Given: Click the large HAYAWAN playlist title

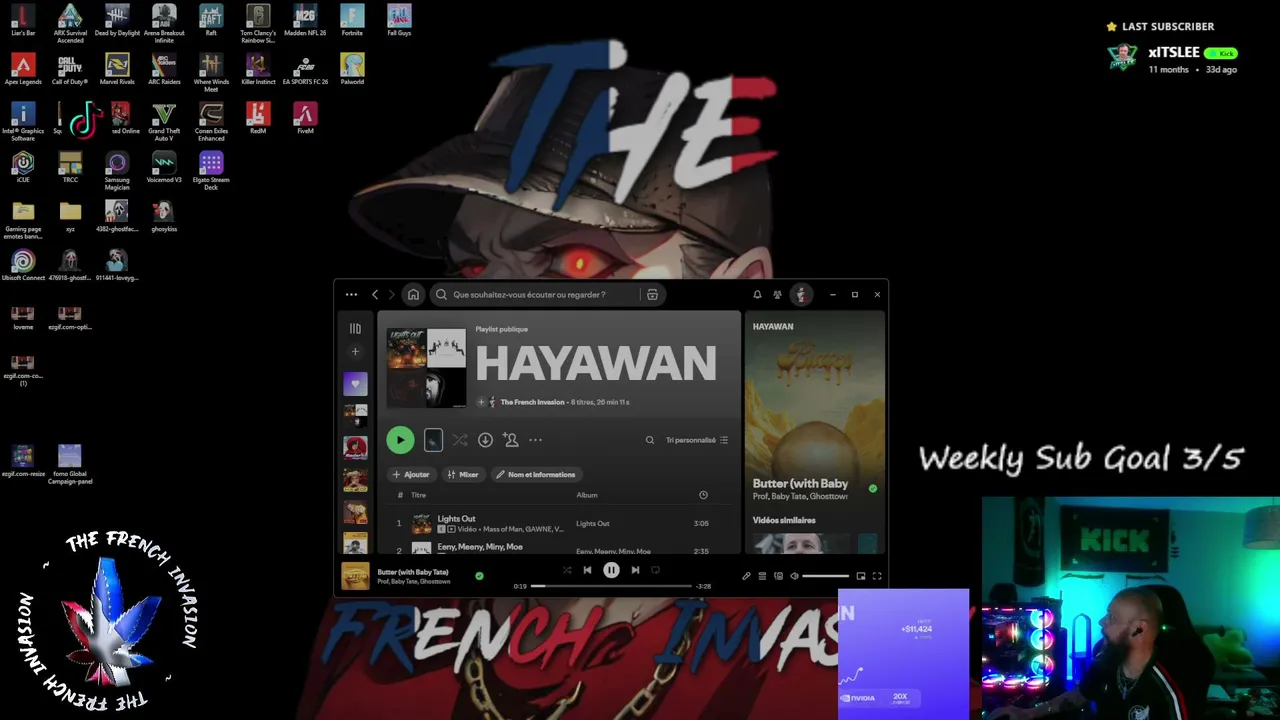Looking at the screenshot, I should click(x=596, y=363).
